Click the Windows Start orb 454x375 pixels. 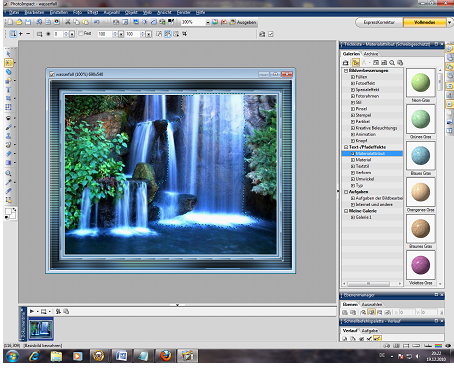(x=12, y=356)
